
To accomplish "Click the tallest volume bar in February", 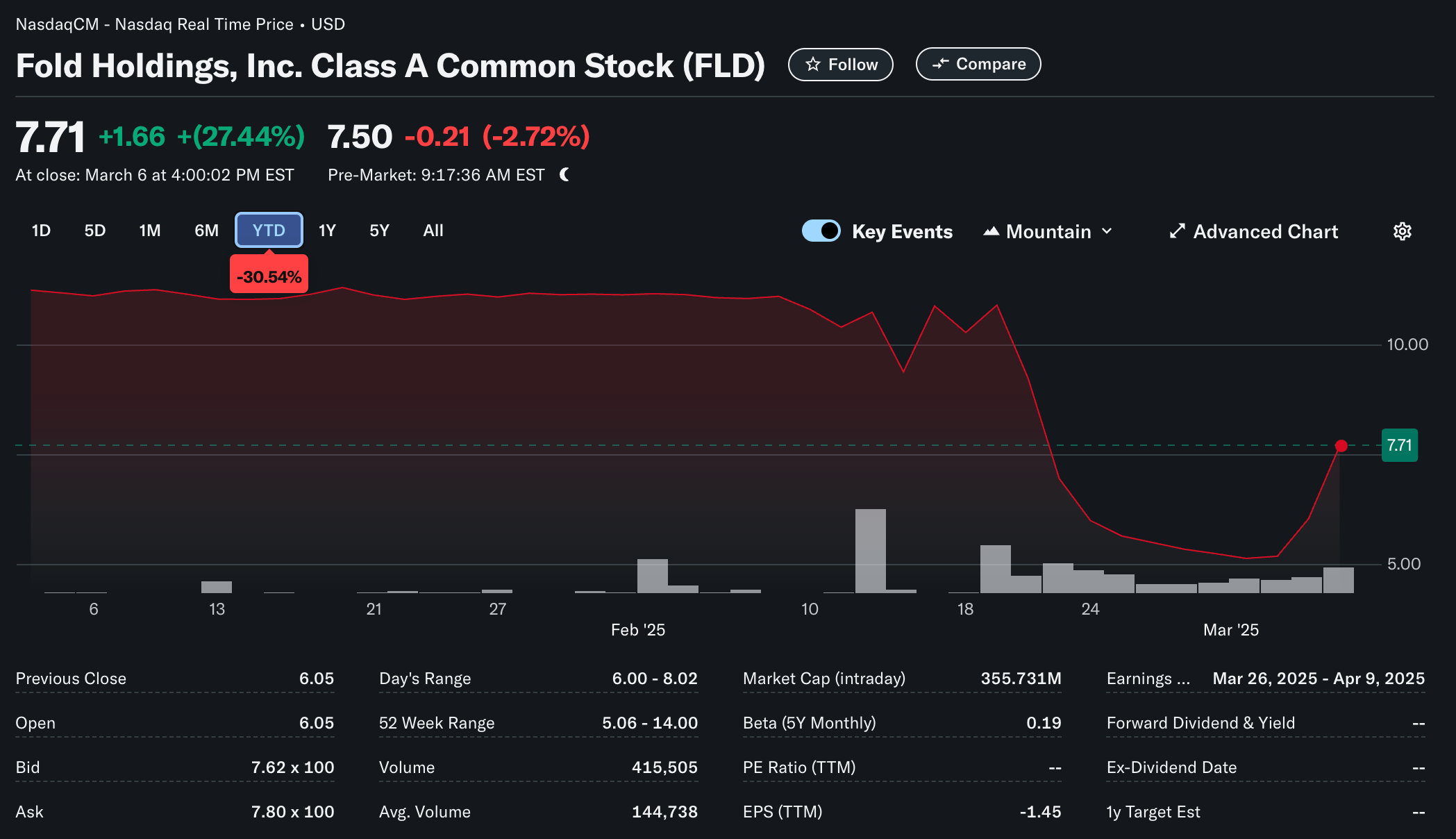I will point(870,550).
